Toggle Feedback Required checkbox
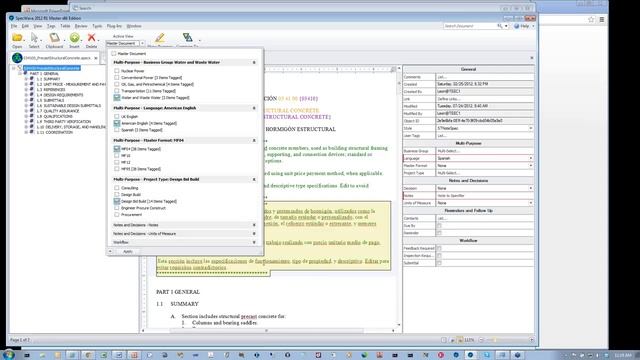Screen dimensions: 640x360 (x=439, y=248)
